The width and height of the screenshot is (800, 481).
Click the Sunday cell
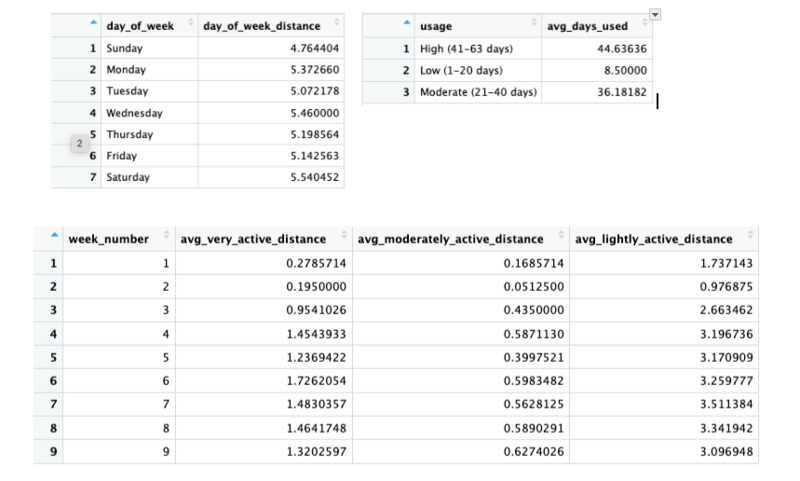click(149, 48)
